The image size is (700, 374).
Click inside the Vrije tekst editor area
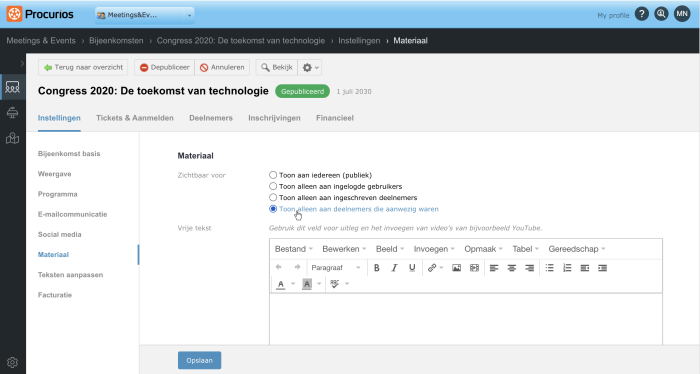466,319
